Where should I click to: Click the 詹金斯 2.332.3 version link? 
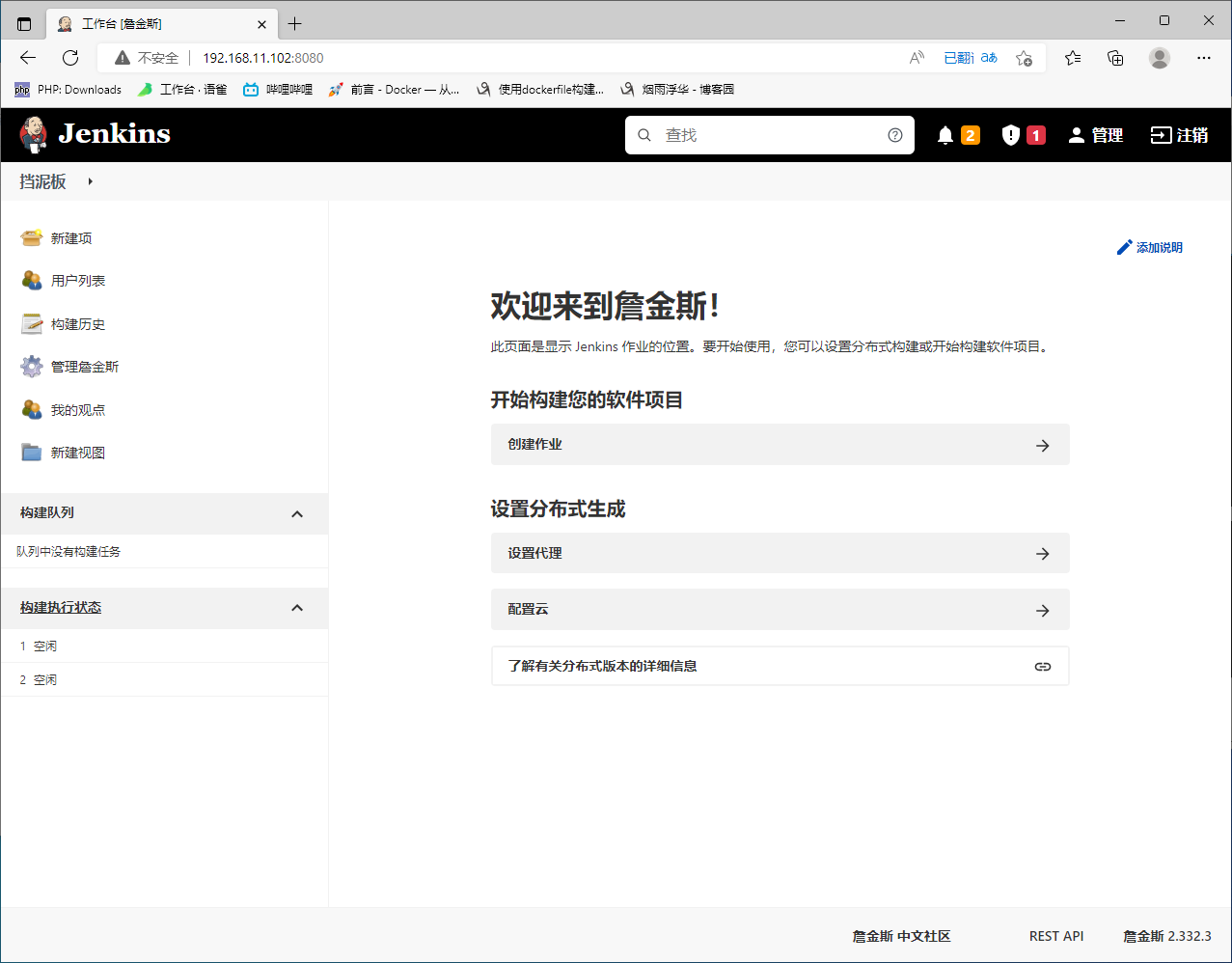coord(1167,936)
